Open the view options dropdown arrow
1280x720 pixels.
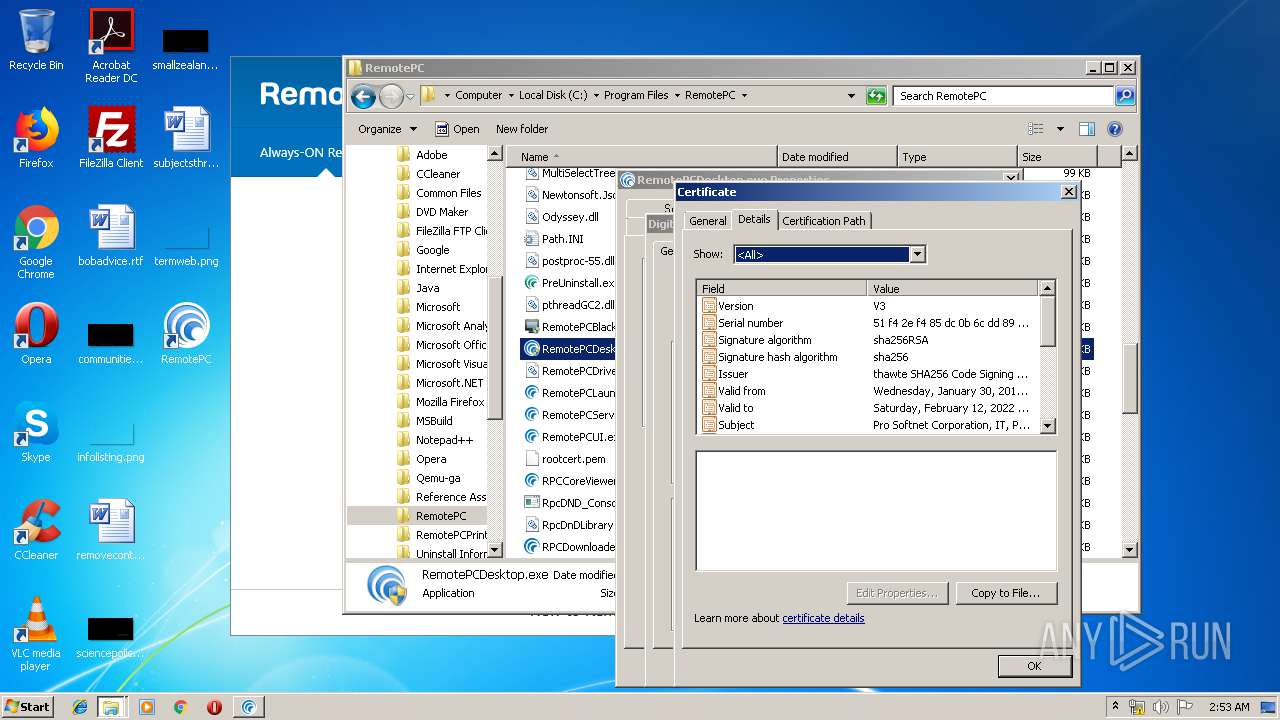pos(1060,129)
